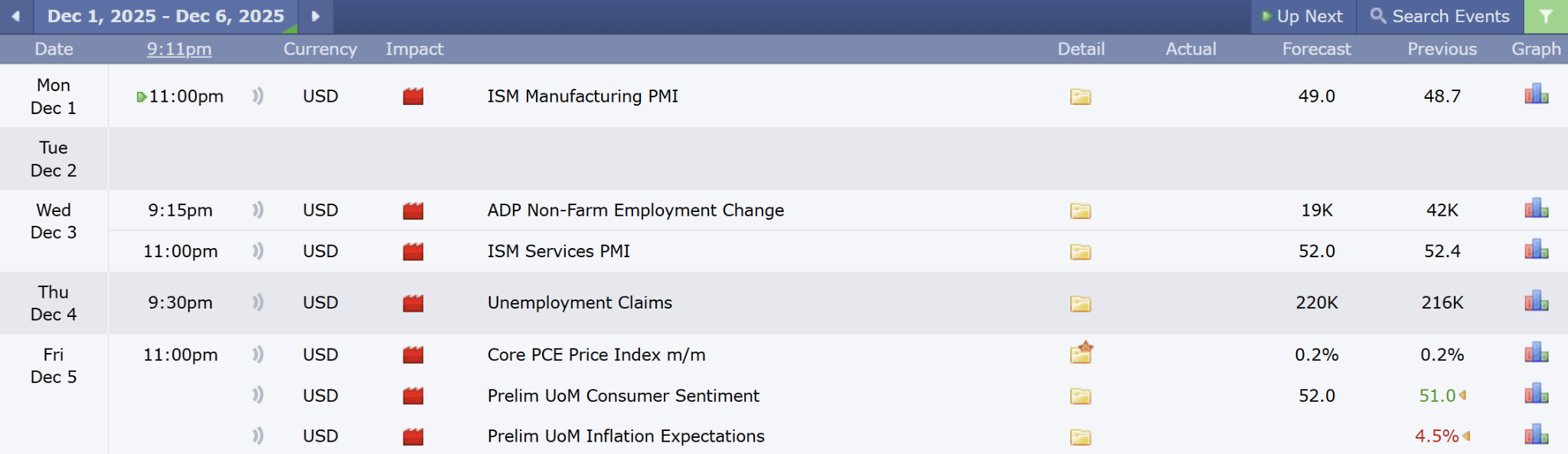Go to next week arrow
Image resolution: width=1568 pixels, height=454 pixels.
(x=315, y=16)
